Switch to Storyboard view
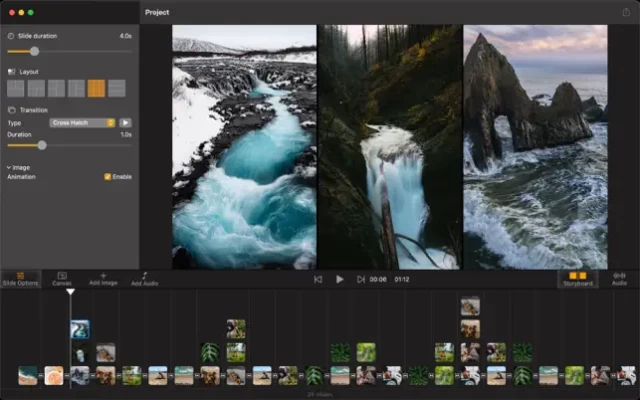This screenshot has height=400, width=640. (578, 278)
